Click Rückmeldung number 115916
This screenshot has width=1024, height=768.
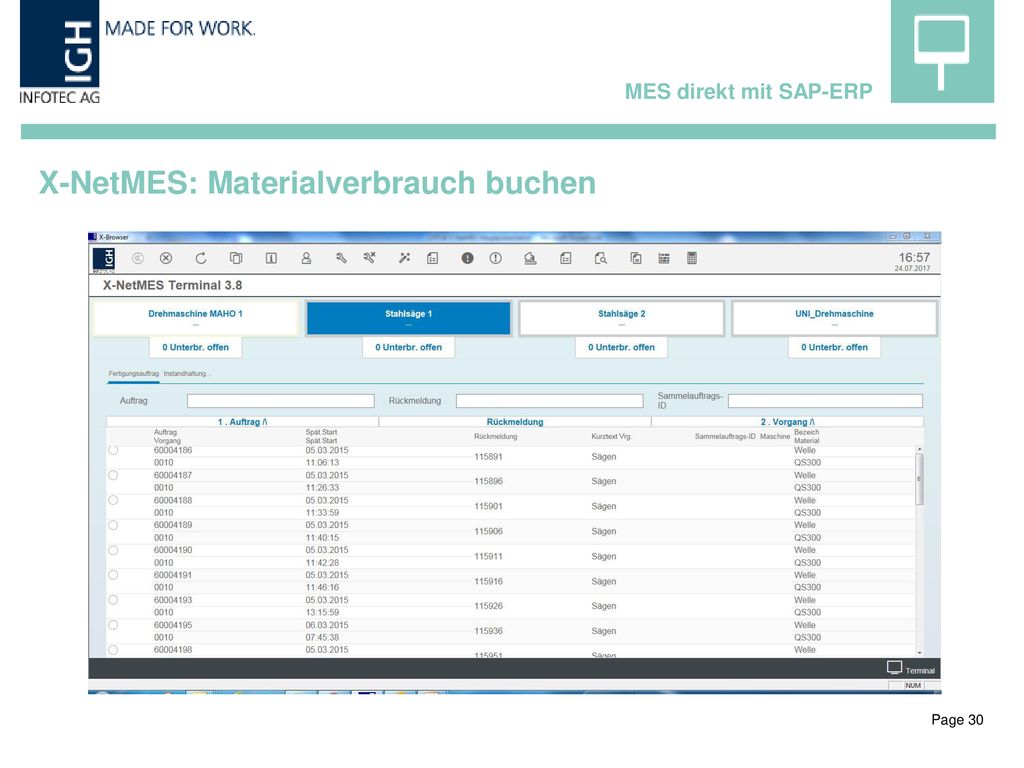pyautogui.click(x=488, y=581)
